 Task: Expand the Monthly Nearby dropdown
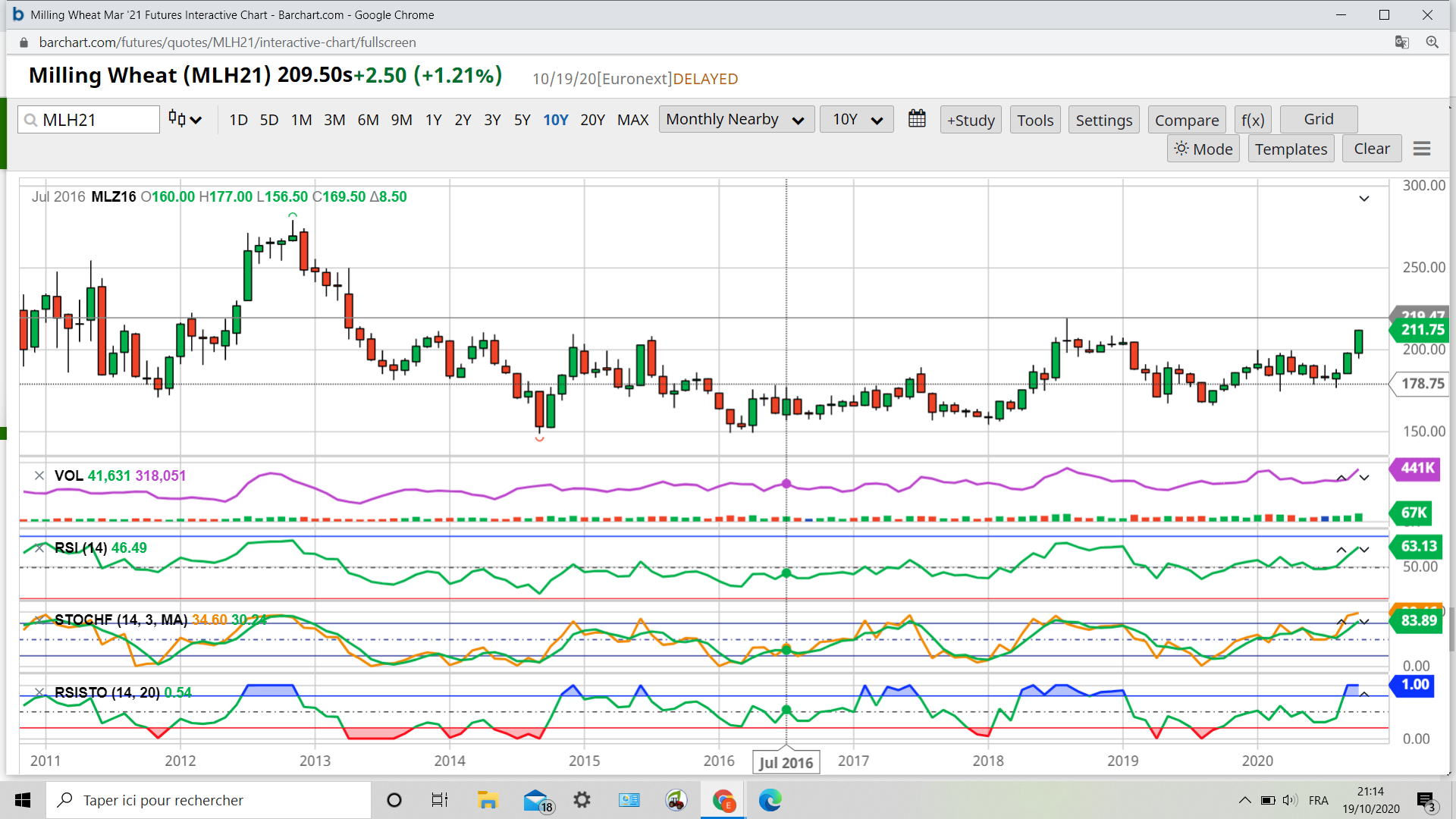(x=736, y=120)
